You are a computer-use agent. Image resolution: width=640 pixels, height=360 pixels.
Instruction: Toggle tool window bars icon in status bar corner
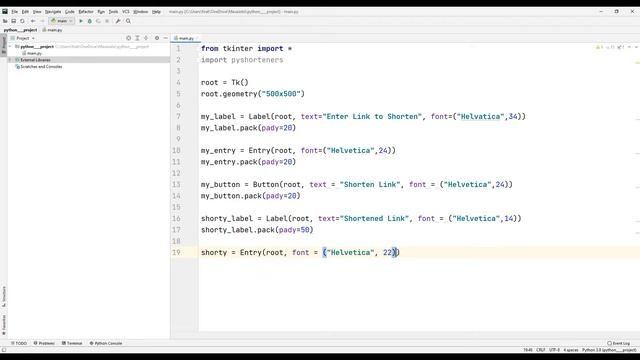4,350
